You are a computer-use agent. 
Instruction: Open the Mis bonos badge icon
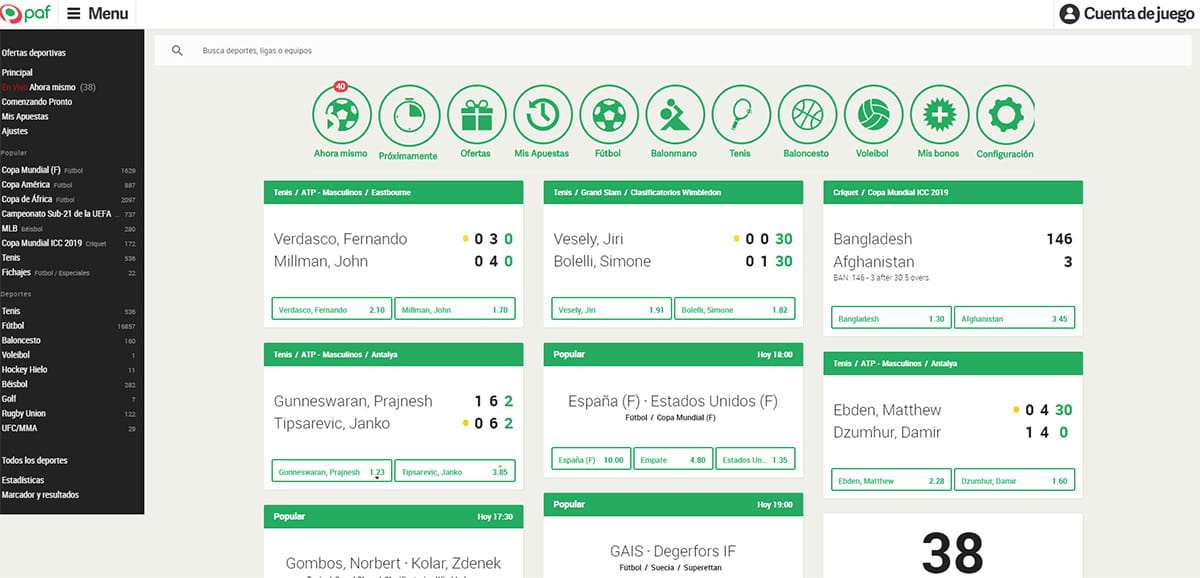pyautogui.click(x=939, y=115)
